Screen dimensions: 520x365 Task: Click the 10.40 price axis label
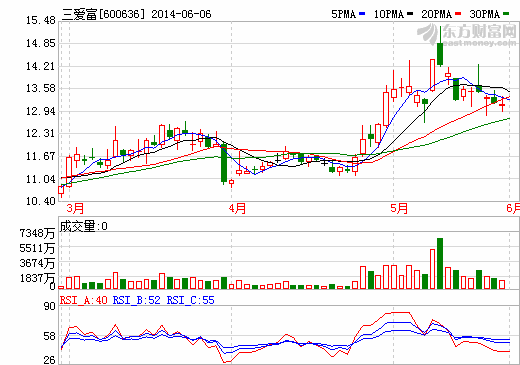coord(41,201)
